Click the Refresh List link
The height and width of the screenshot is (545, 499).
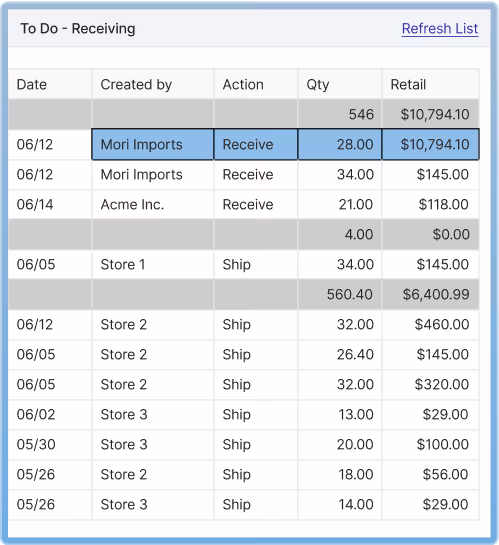(440, 29)
